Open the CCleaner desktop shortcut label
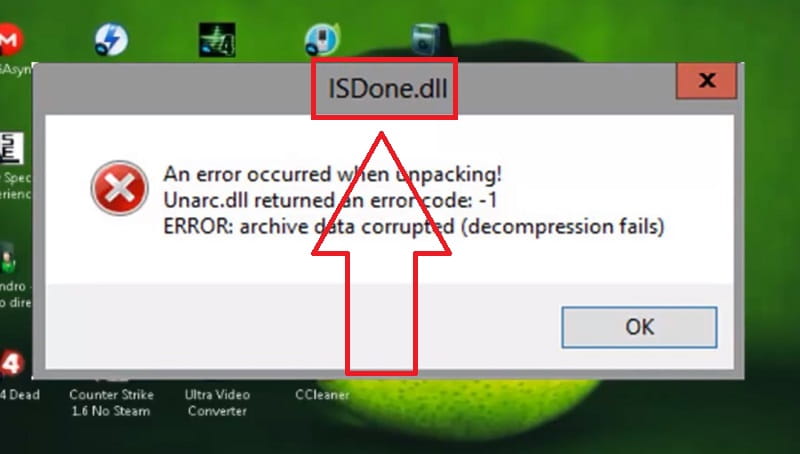 pyautogui.click(x=322, y=394)
